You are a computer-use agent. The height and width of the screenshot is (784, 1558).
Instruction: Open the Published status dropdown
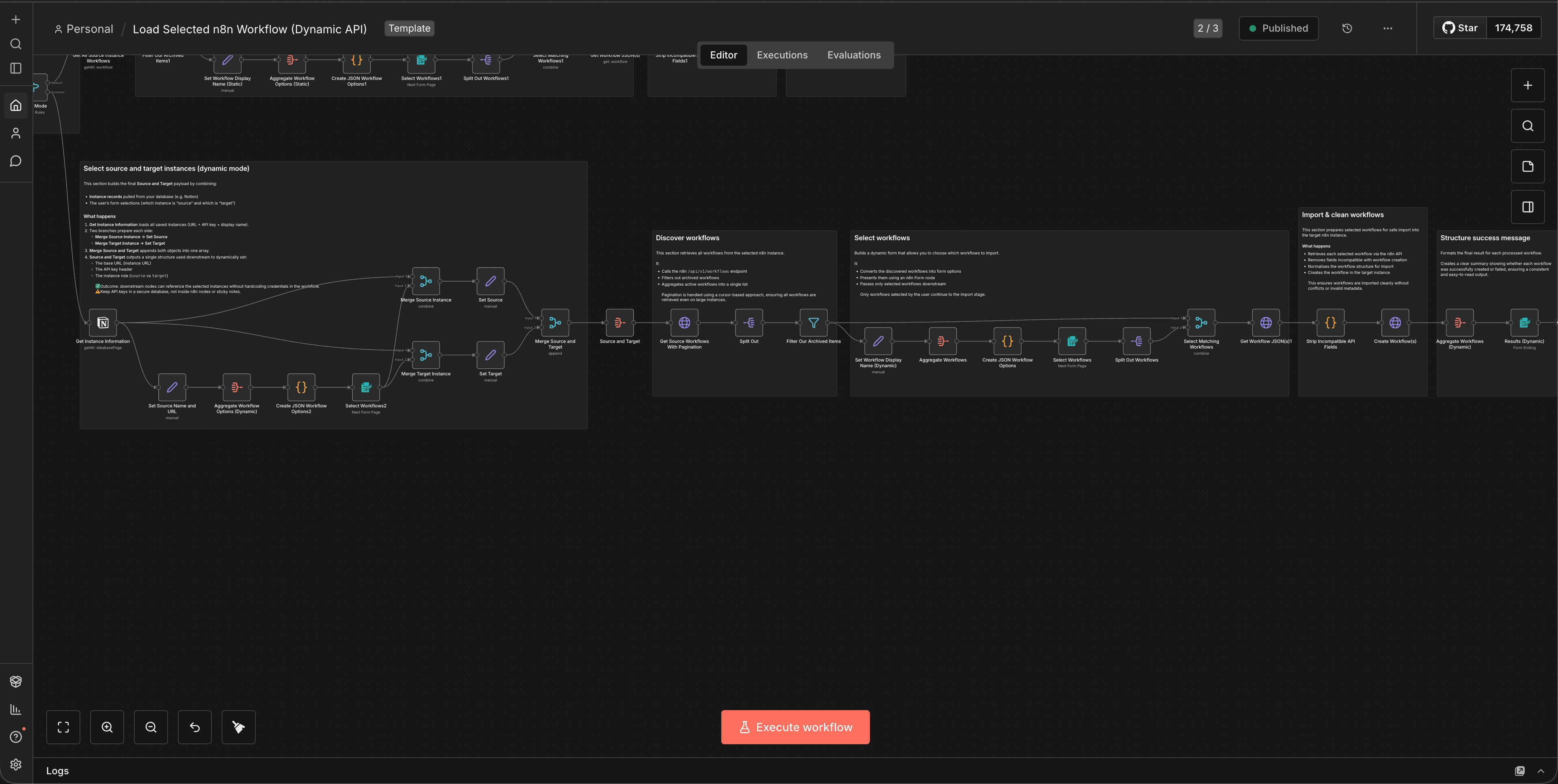(1278, 28)
